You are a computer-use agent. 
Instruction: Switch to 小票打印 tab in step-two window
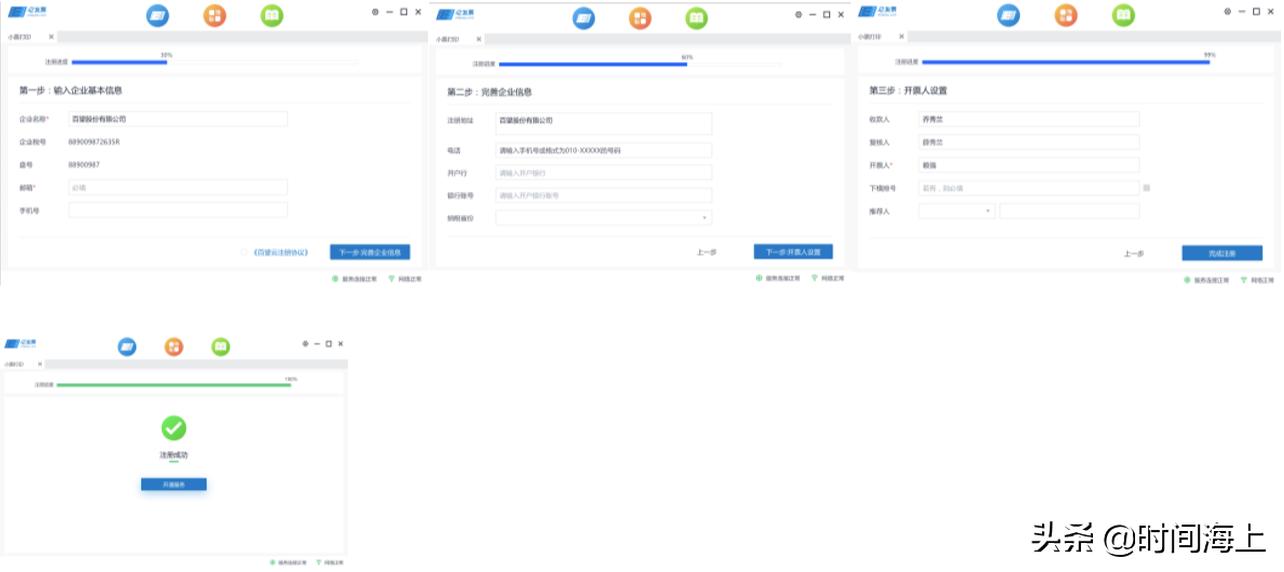(448, 39)
